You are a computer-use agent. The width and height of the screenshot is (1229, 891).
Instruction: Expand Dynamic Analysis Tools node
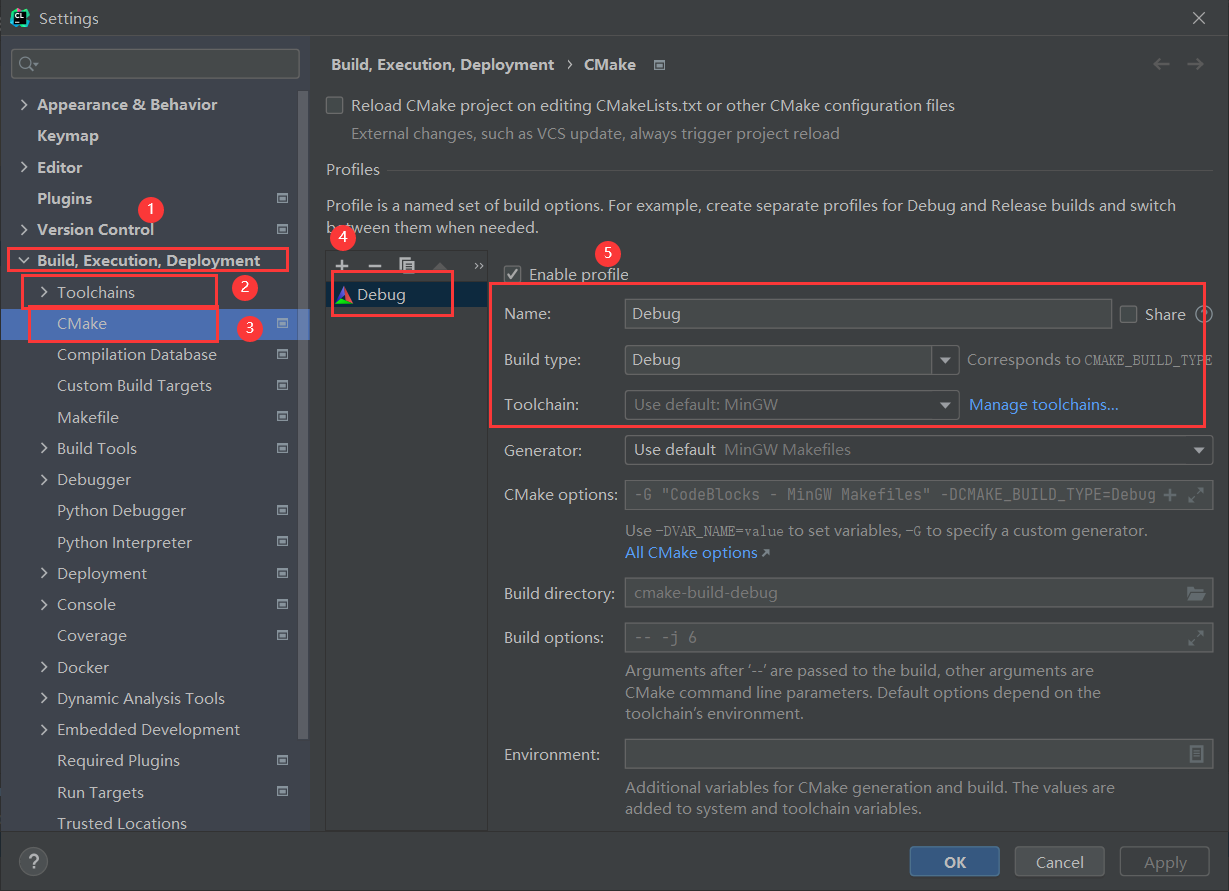click(44, 698)
